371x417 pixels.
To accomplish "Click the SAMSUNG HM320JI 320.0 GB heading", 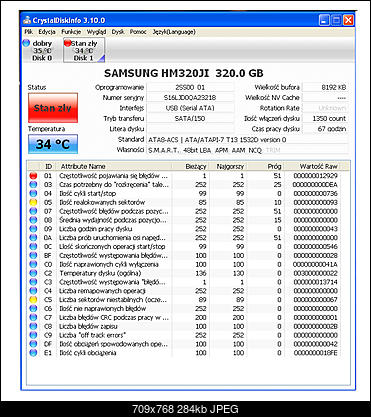I will (184, 73).
